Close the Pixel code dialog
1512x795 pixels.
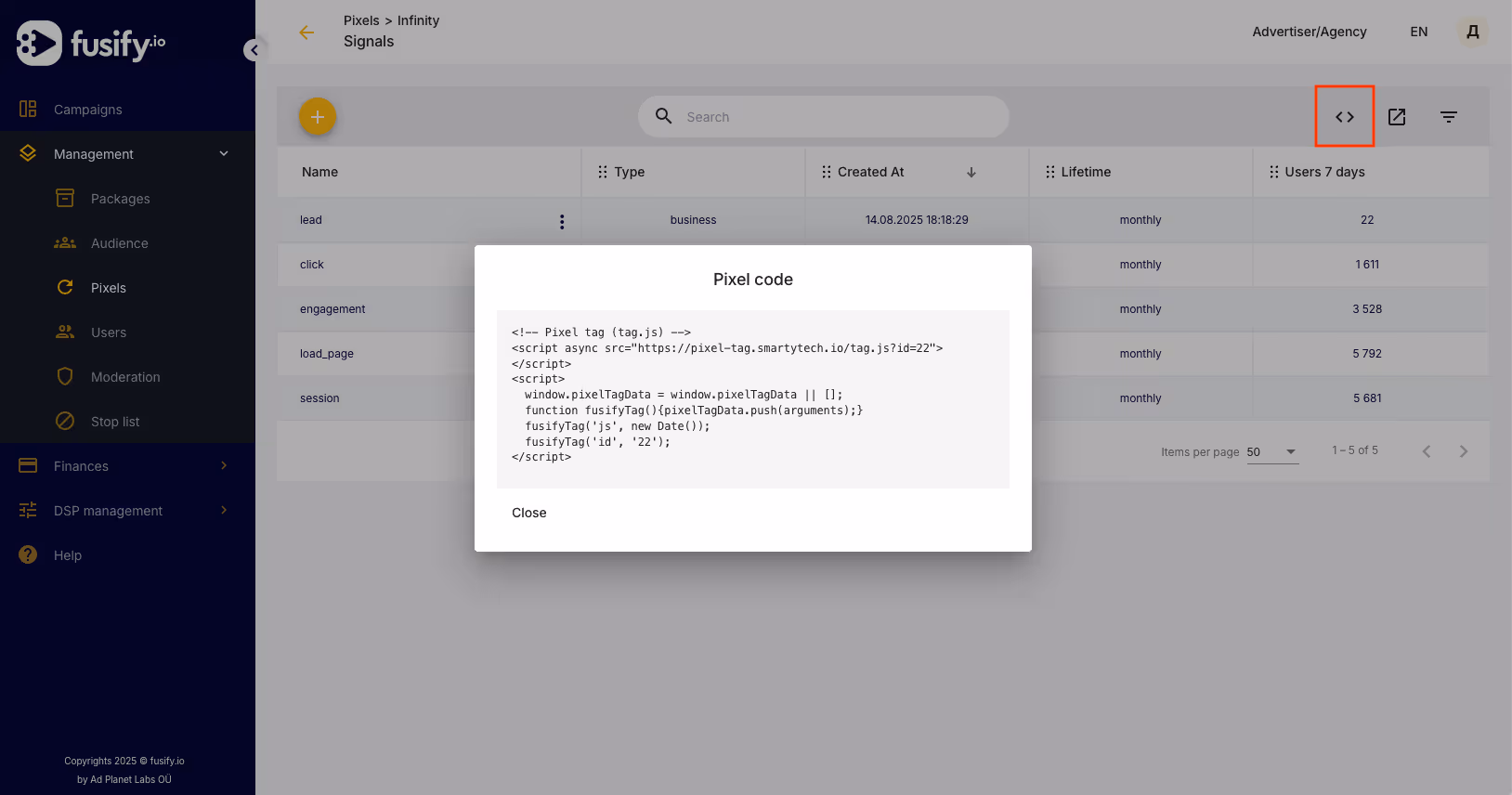(x=529, y=513)
